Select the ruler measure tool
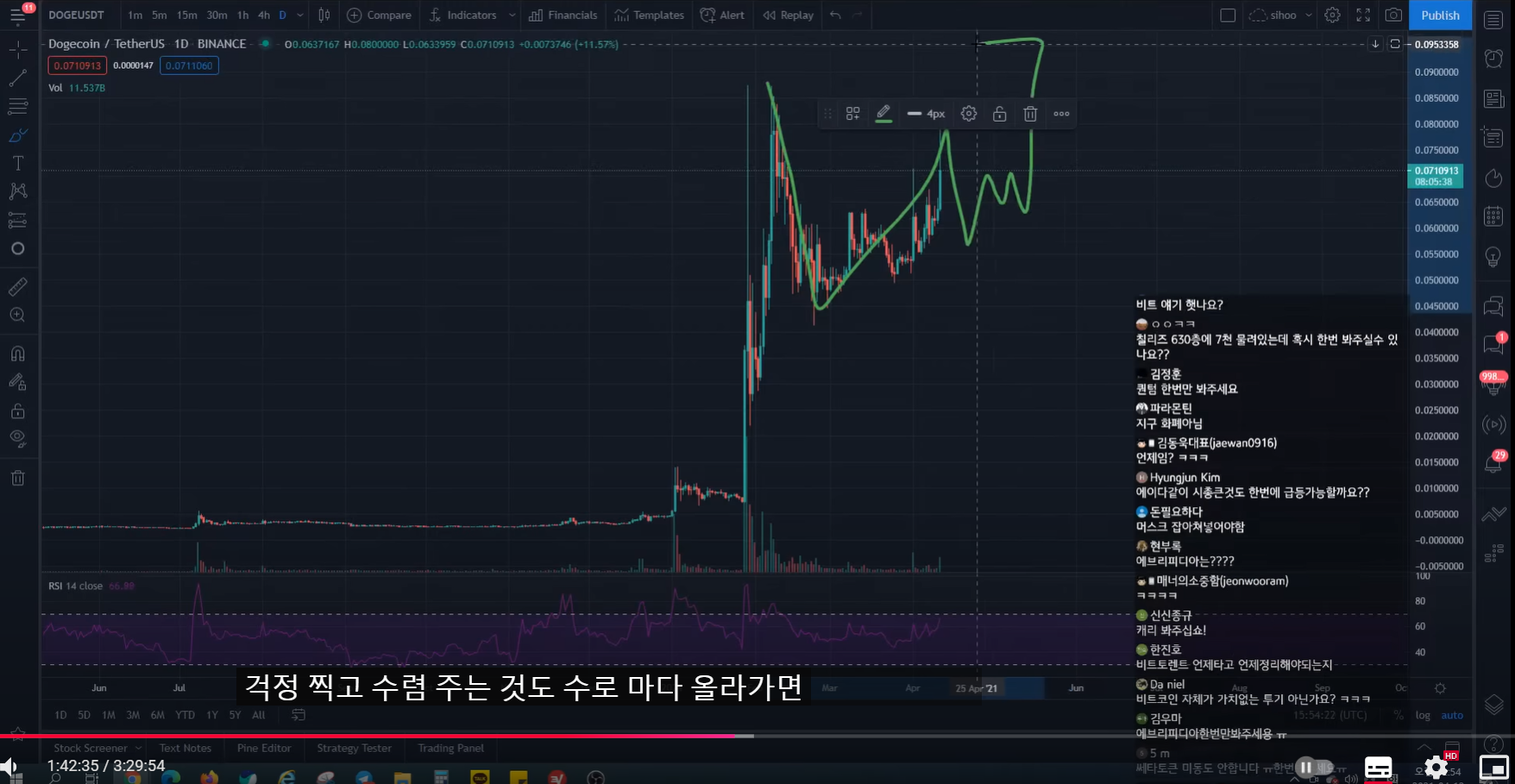 pos(17,286)
